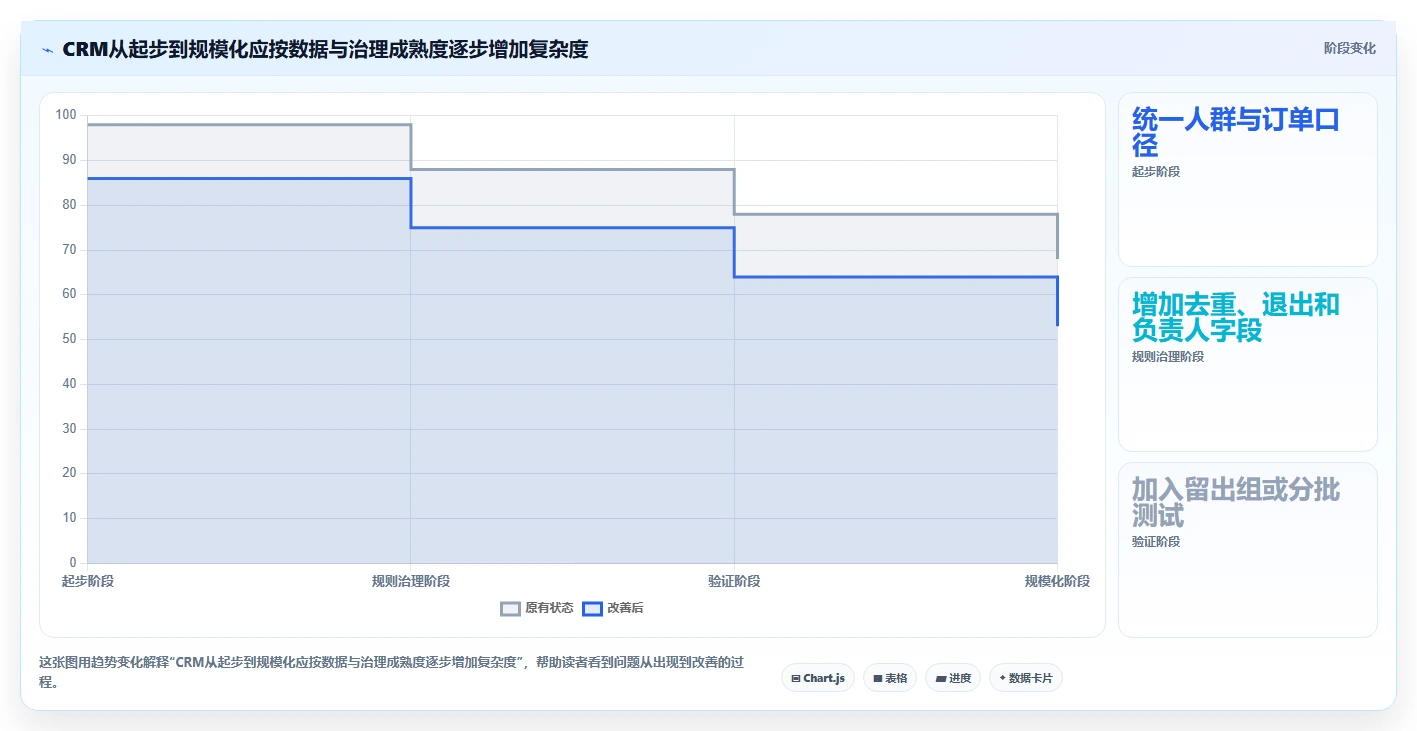Select the 表格 tag chip
The width and height of the screenshot is (1417, 731).
click(x=890, y=678)
